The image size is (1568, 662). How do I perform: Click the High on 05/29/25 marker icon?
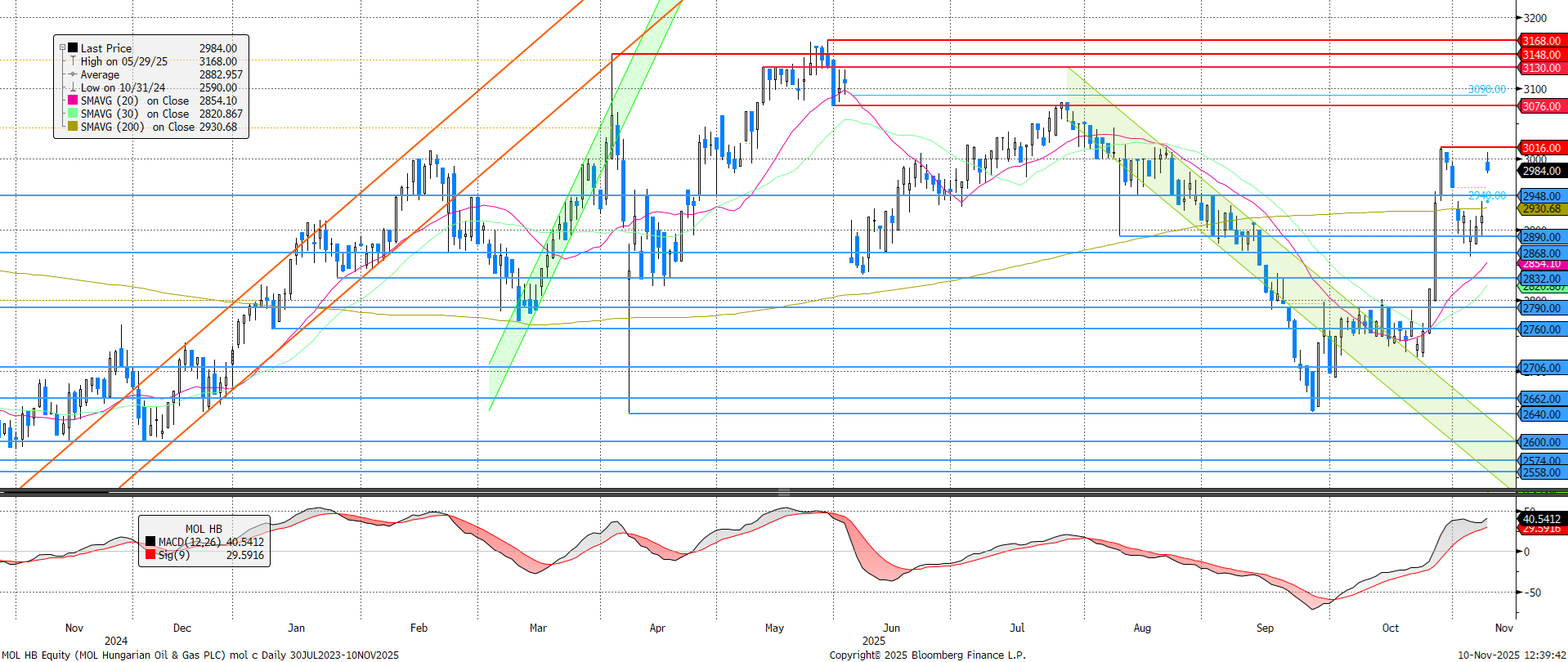pyautogui.click(x=73, y=61)
